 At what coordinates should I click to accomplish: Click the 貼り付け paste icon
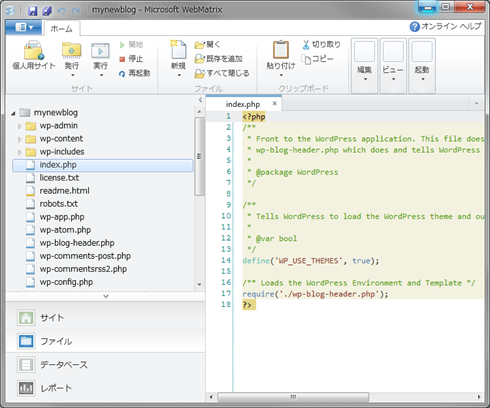pyautogui.click(x=281, y=50)
